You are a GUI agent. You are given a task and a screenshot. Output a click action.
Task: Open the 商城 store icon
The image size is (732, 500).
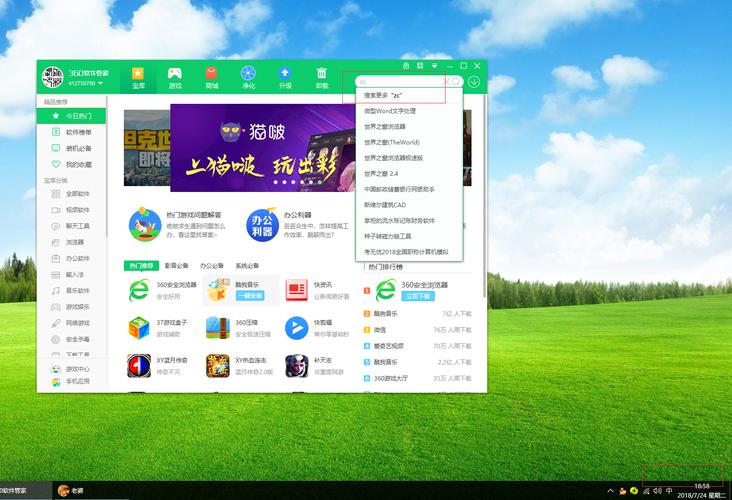(211, 77)
